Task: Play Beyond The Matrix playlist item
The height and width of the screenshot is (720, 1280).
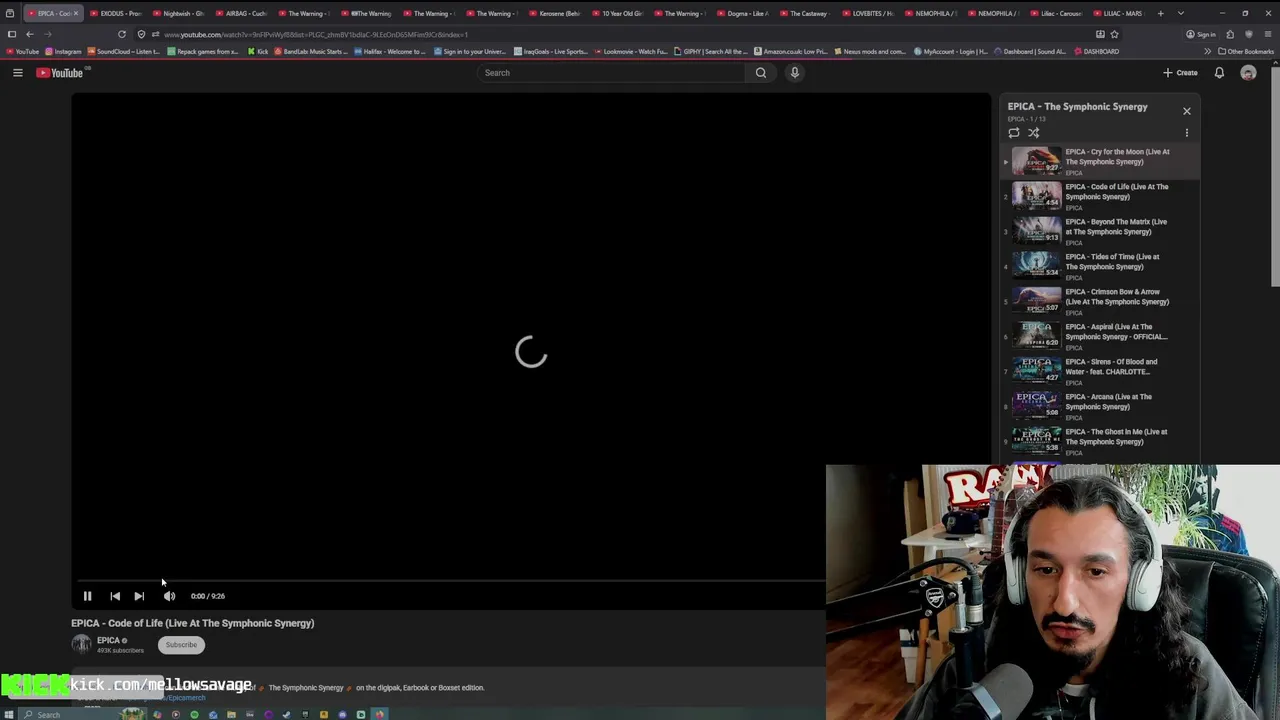Action: pyautogui.click(x=1100, y=231)
